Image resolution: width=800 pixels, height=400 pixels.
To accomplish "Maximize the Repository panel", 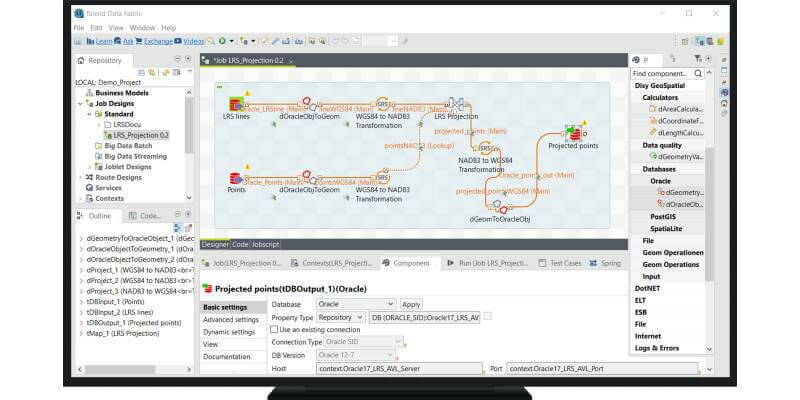I will tap(188, 59).
